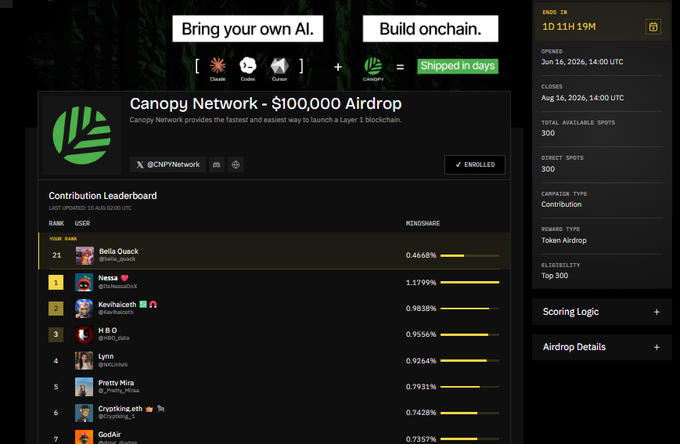
Task: Click Lynn's avatar
Action: pyautogui.click(x=84, y=360)
